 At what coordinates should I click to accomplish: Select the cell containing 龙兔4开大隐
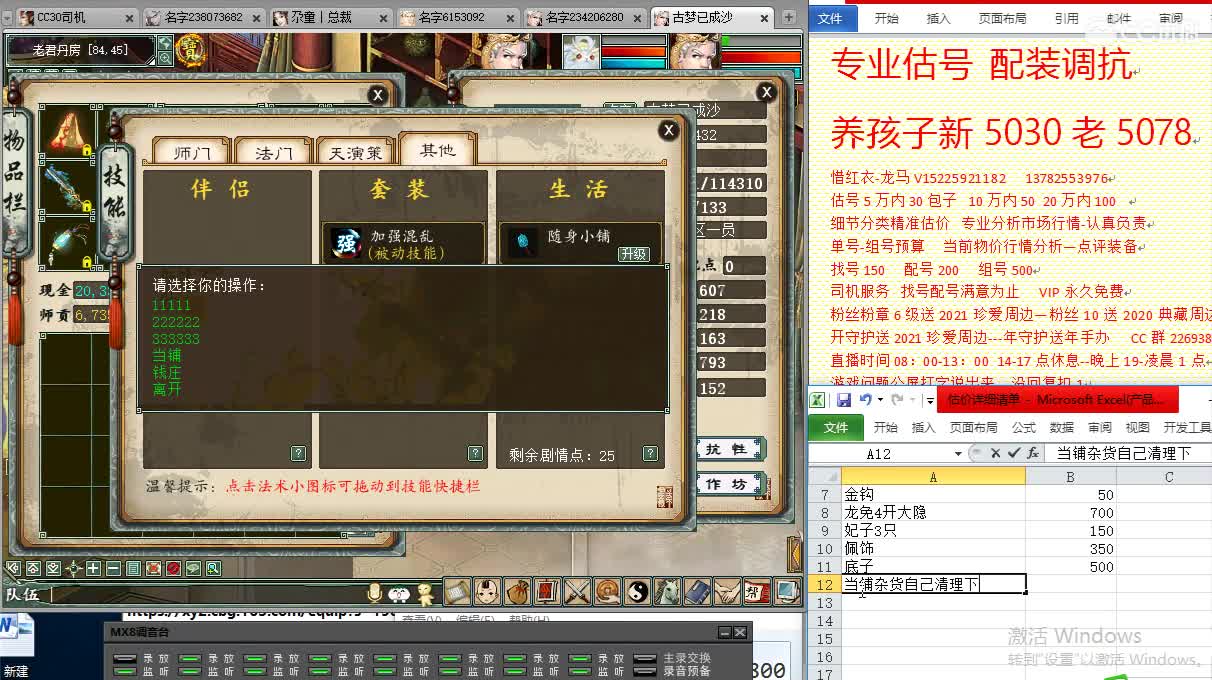[x=932, y=512]
